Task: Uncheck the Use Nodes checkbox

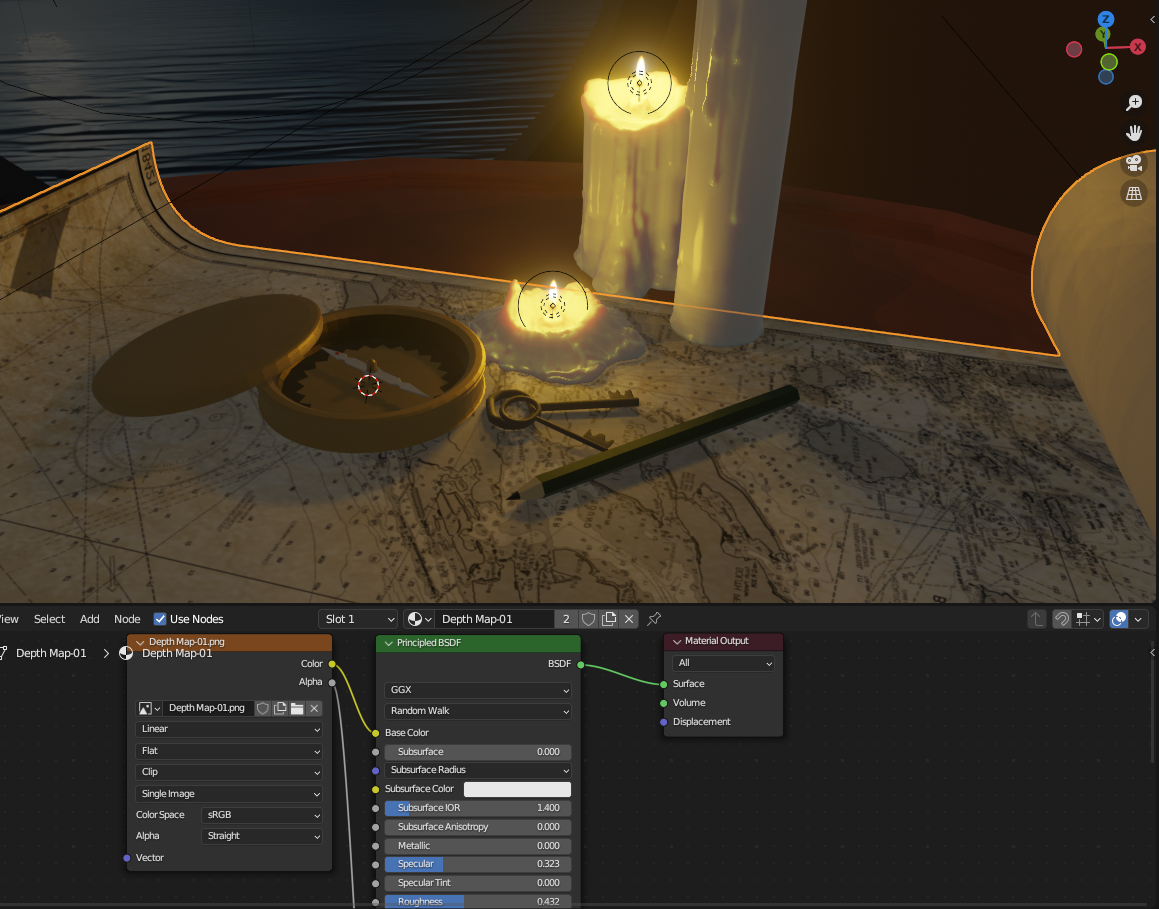Action: [x=160, y=619]
